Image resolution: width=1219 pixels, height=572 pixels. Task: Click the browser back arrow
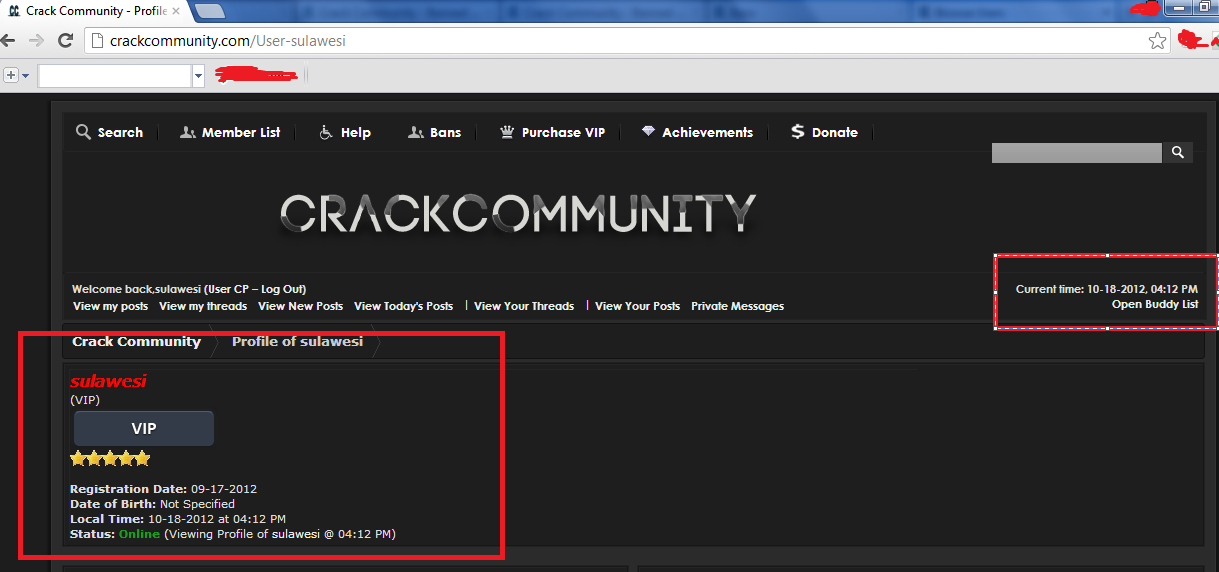coord(7,41)
